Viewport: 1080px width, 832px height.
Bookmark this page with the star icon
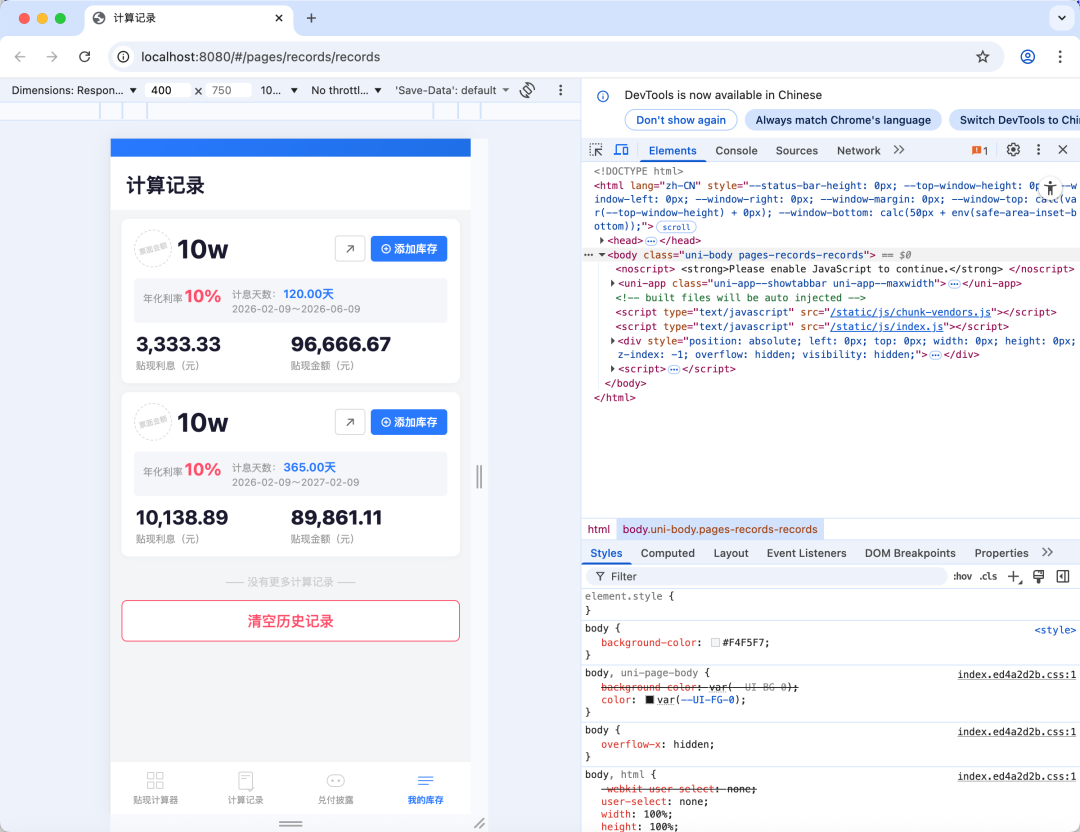pos(982,57)
